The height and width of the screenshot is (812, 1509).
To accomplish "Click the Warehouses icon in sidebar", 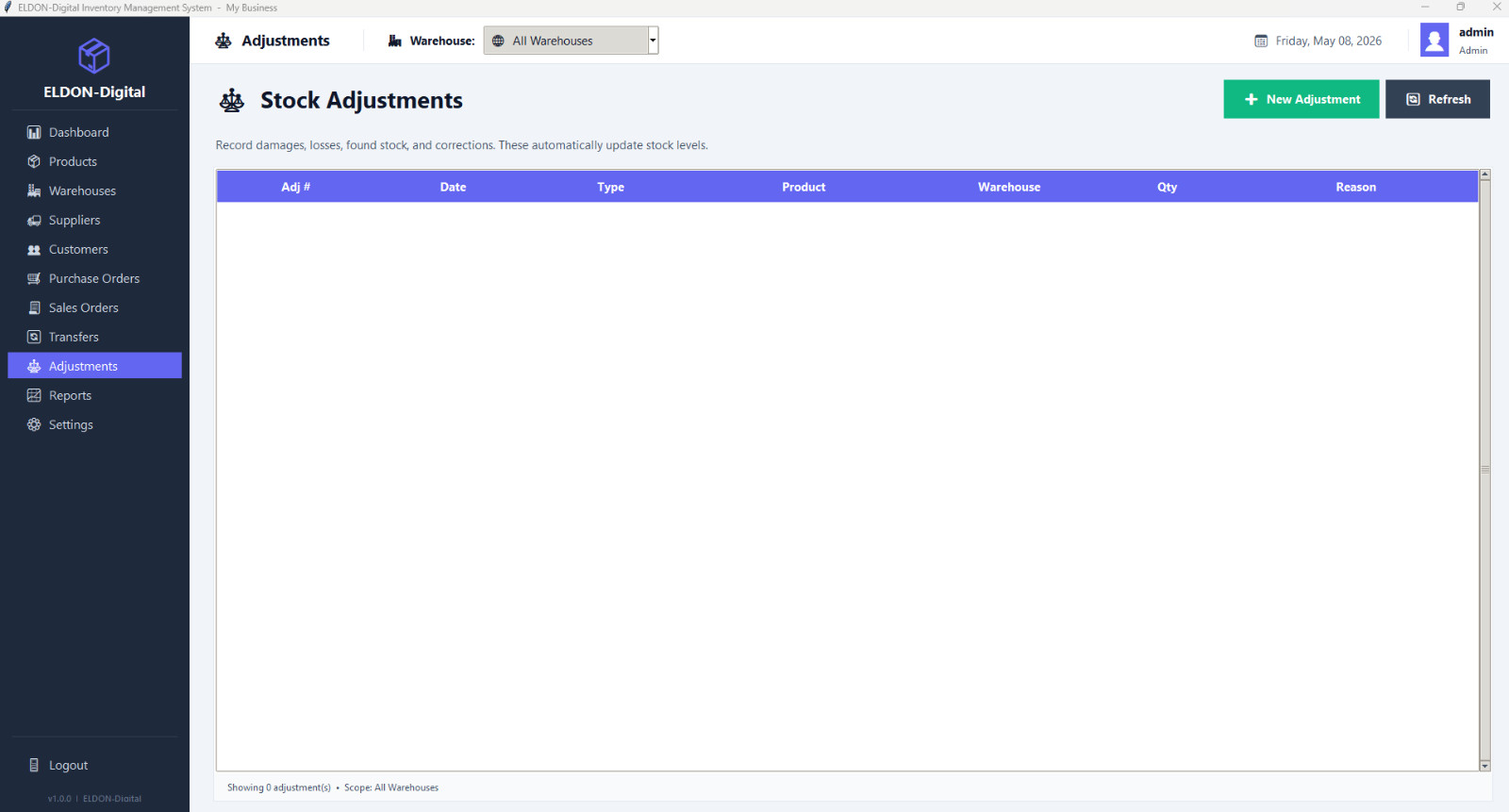I will pos(34,191).
